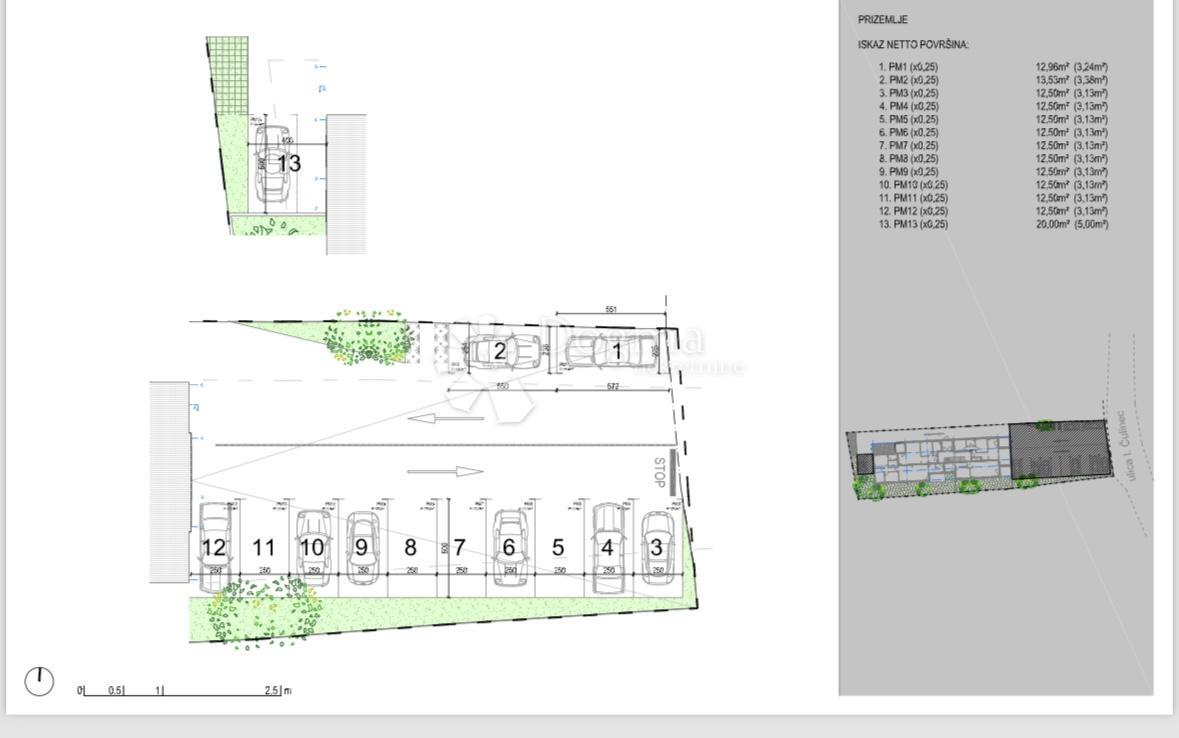The image size is (1179, 738).
Task: Click the PRIZEMLJE heading text
Action: click(x=883, y=20)
